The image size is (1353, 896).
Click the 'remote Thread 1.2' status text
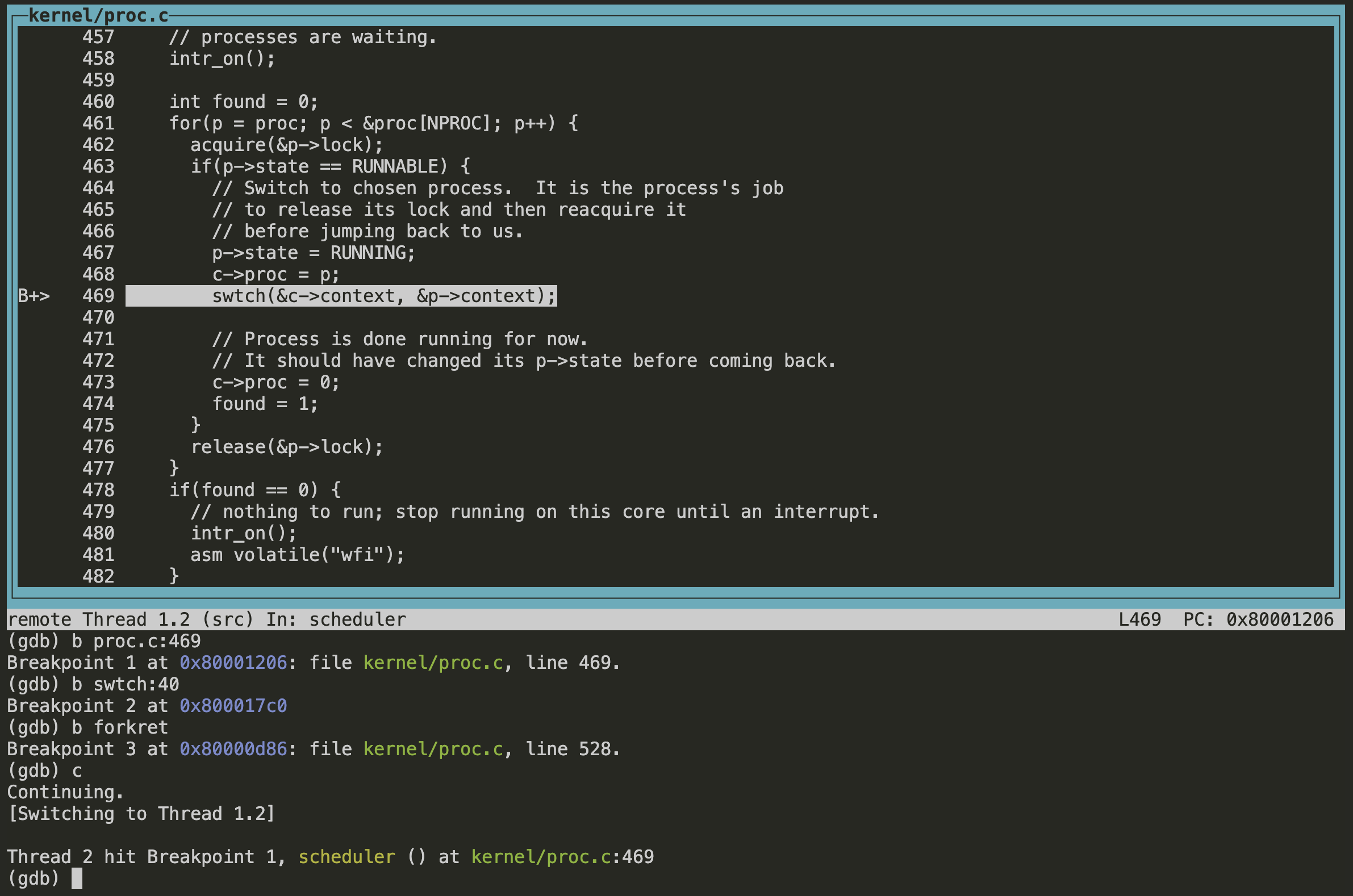[x=98, y=619]
